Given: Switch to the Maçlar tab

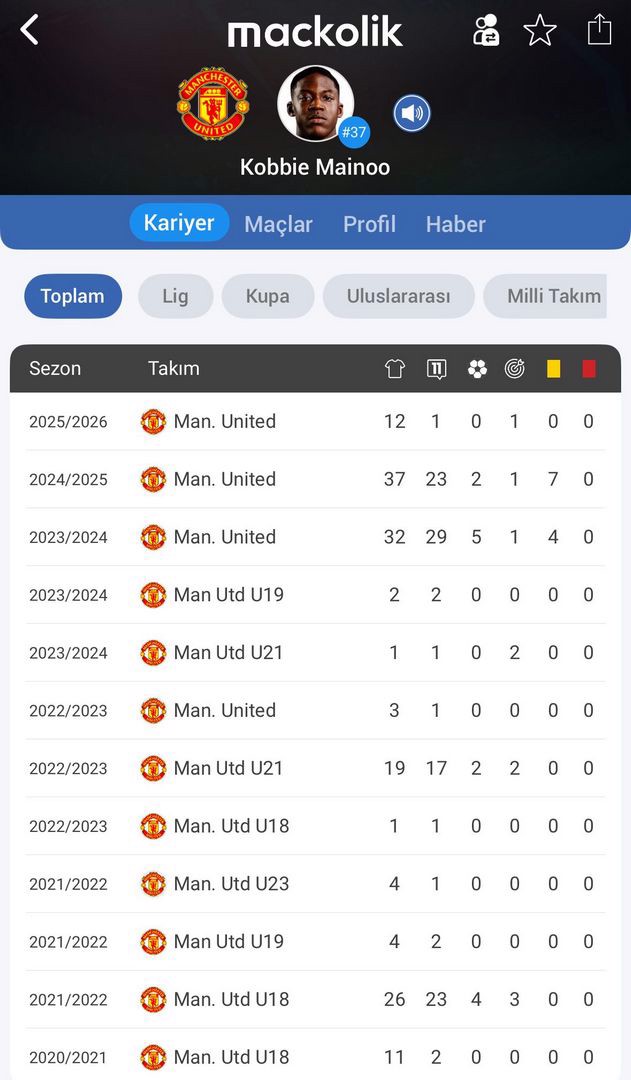Looking at the screenshot, I should (x=278, y=224).
